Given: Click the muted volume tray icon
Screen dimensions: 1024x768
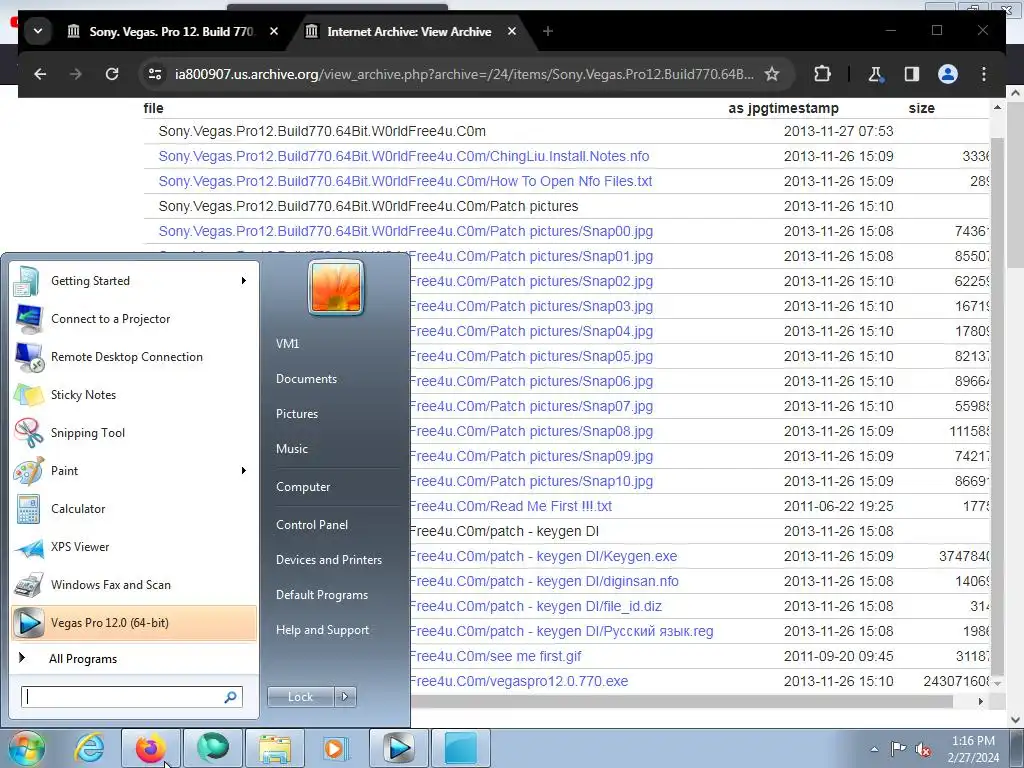Looking at the screenshot, I should pyautogui.click(x=923, y=749).
